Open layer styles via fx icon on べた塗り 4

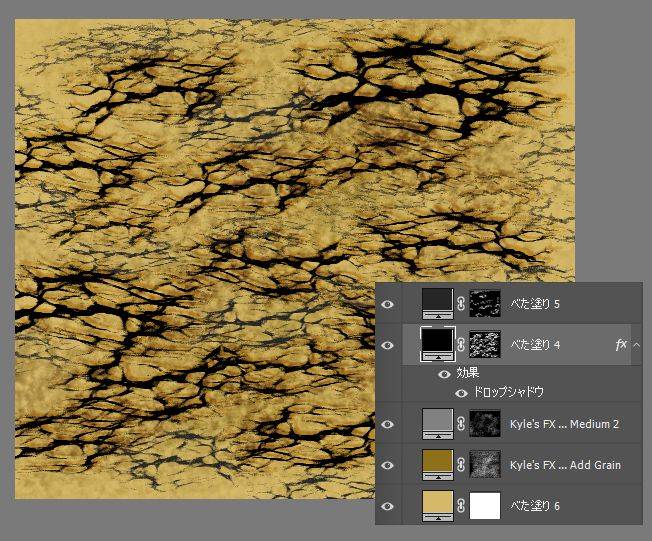[621, 345]
